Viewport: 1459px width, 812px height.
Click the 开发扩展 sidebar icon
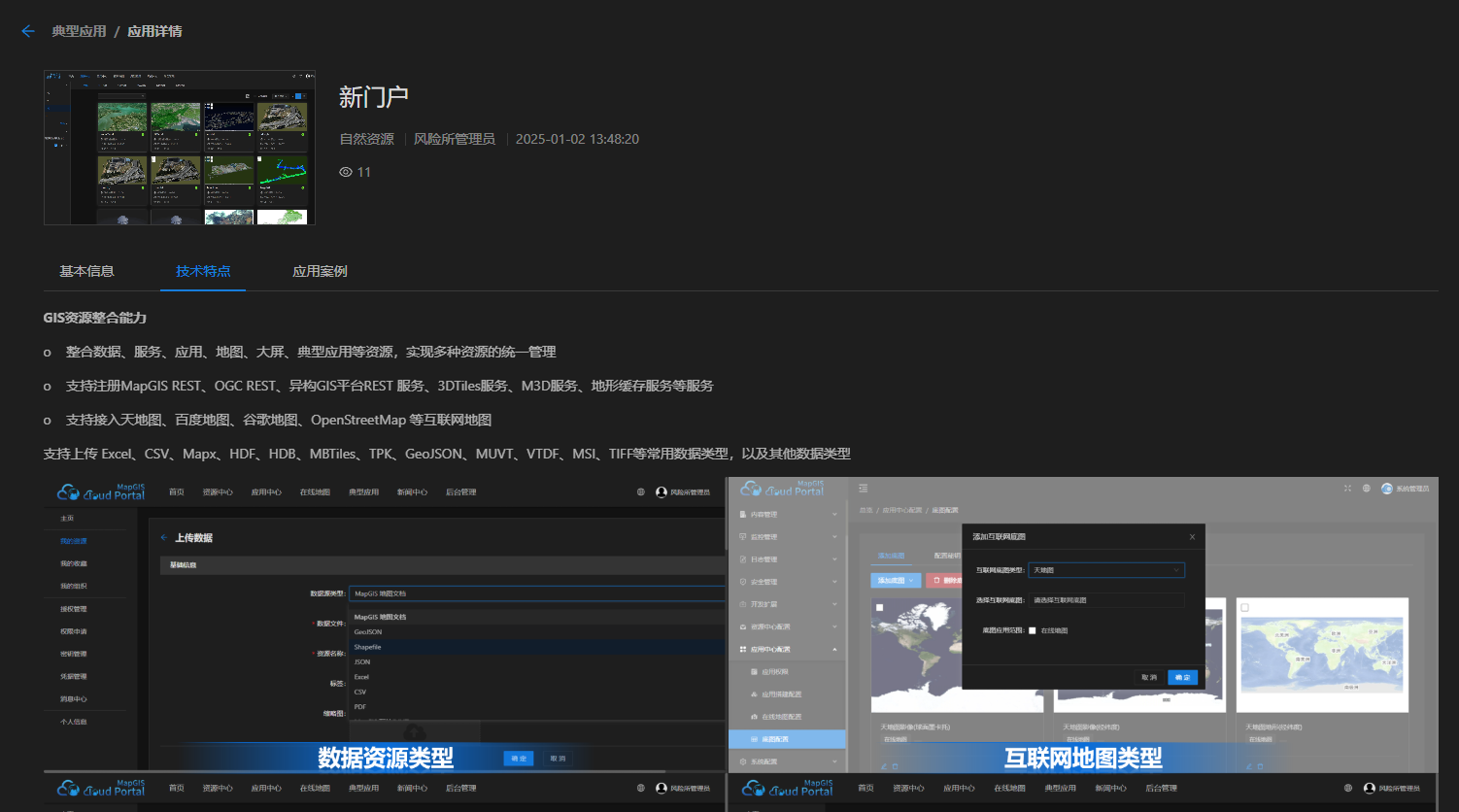(x=743, y=604)
